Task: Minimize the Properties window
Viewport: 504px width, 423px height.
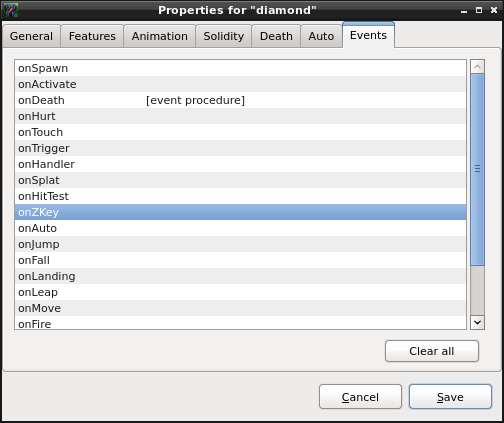Action: pyautogui.click(x=464, y=11)
